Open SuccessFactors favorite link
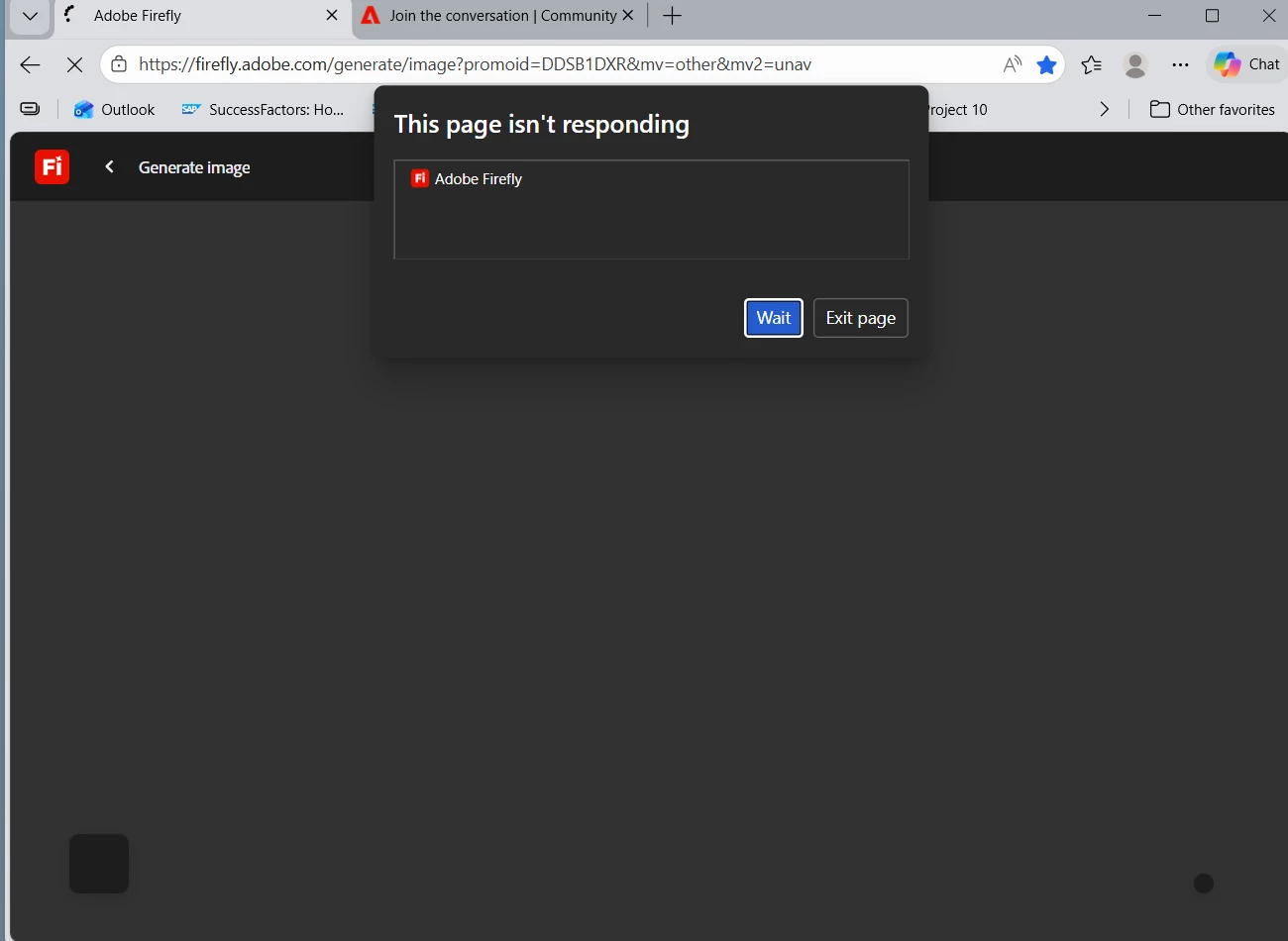The image size is (1288, 941). 263,109
